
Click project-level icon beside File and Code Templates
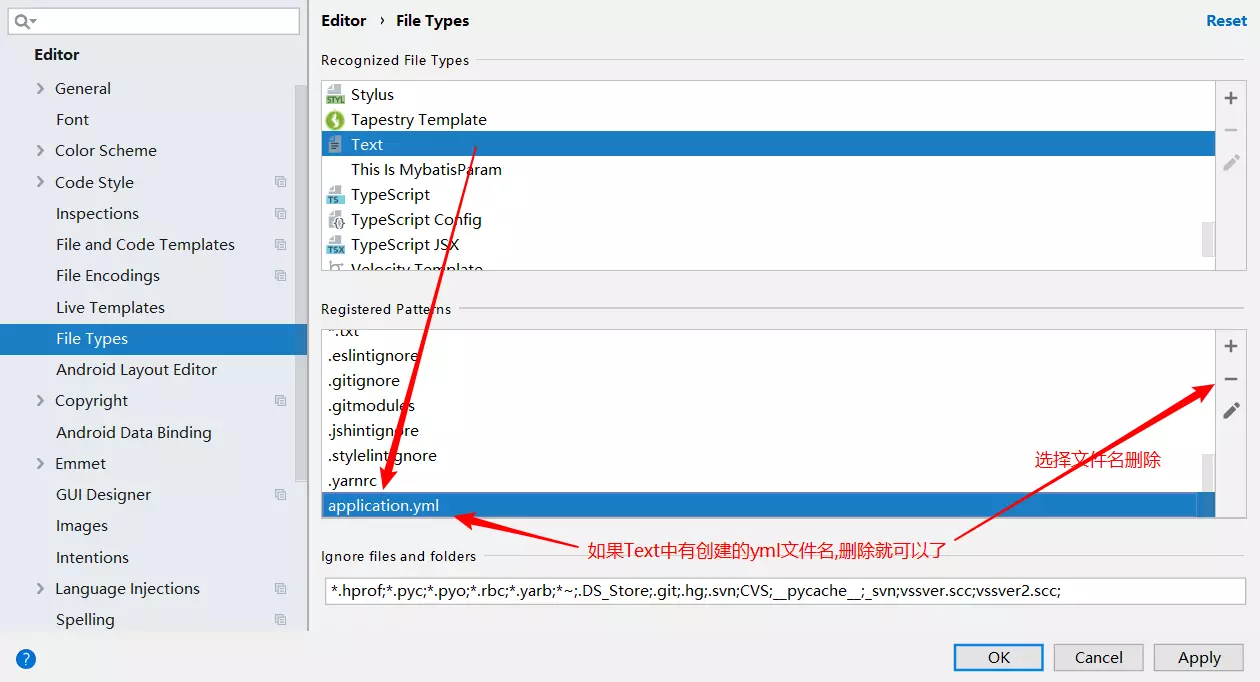tap(281, 244)
